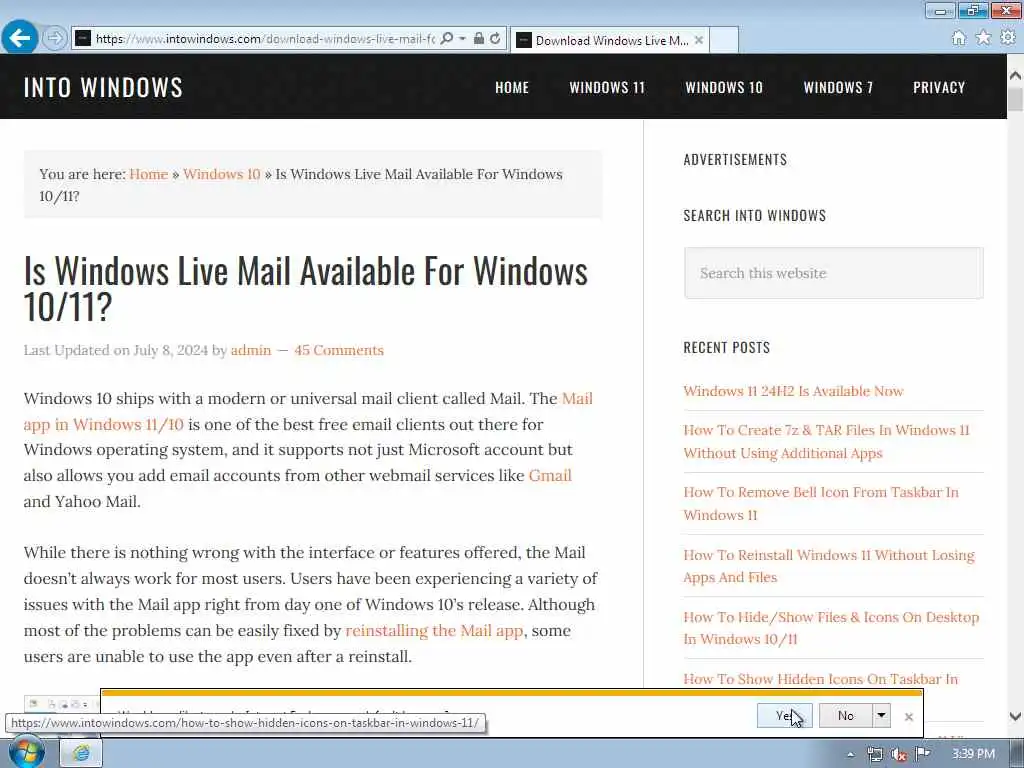Click the browser Forward arrow button
Image resolution: width=1024 pixels, height=768 pixels.
tap(55, 38)
